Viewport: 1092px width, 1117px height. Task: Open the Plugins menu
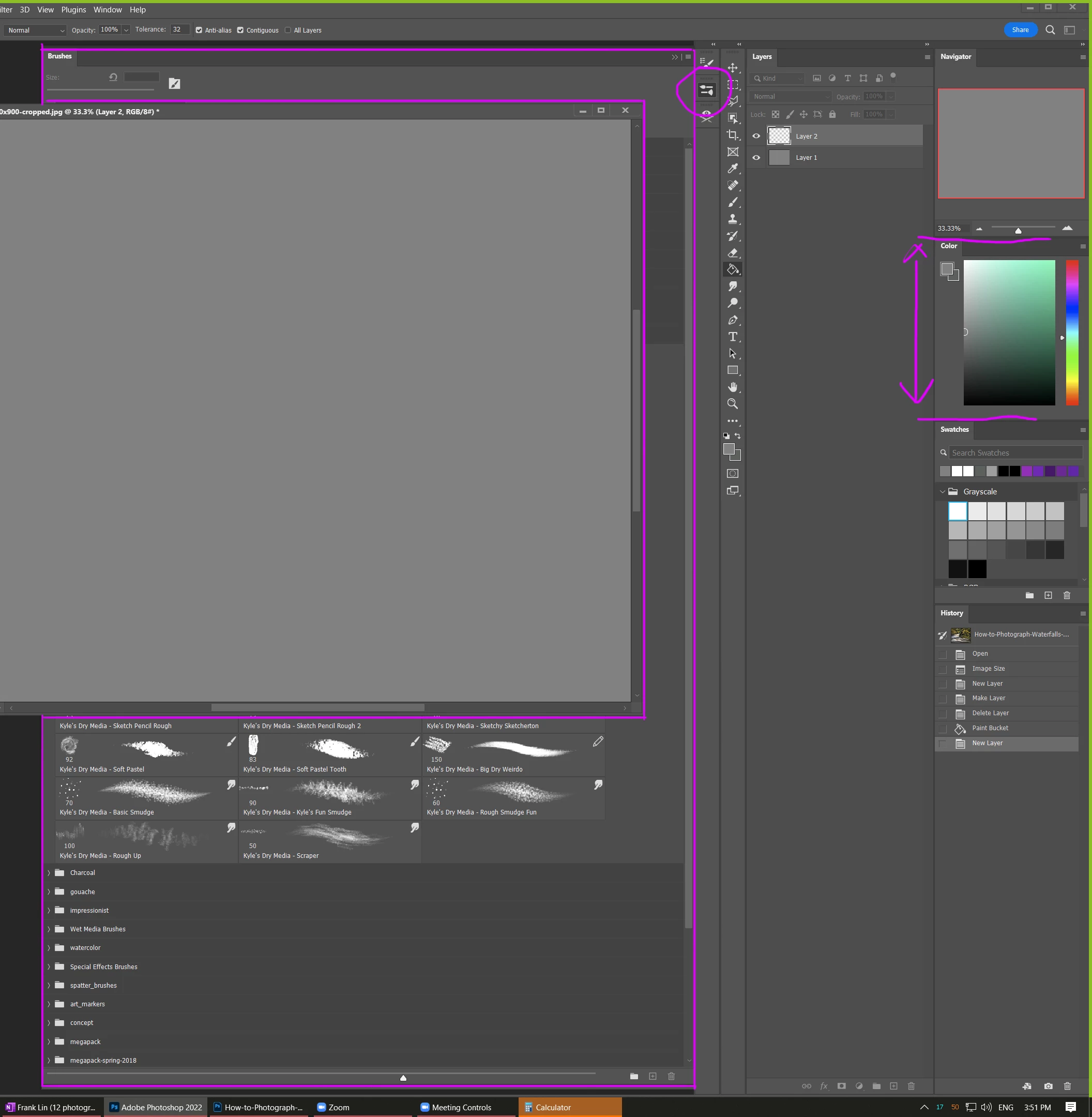73,10
